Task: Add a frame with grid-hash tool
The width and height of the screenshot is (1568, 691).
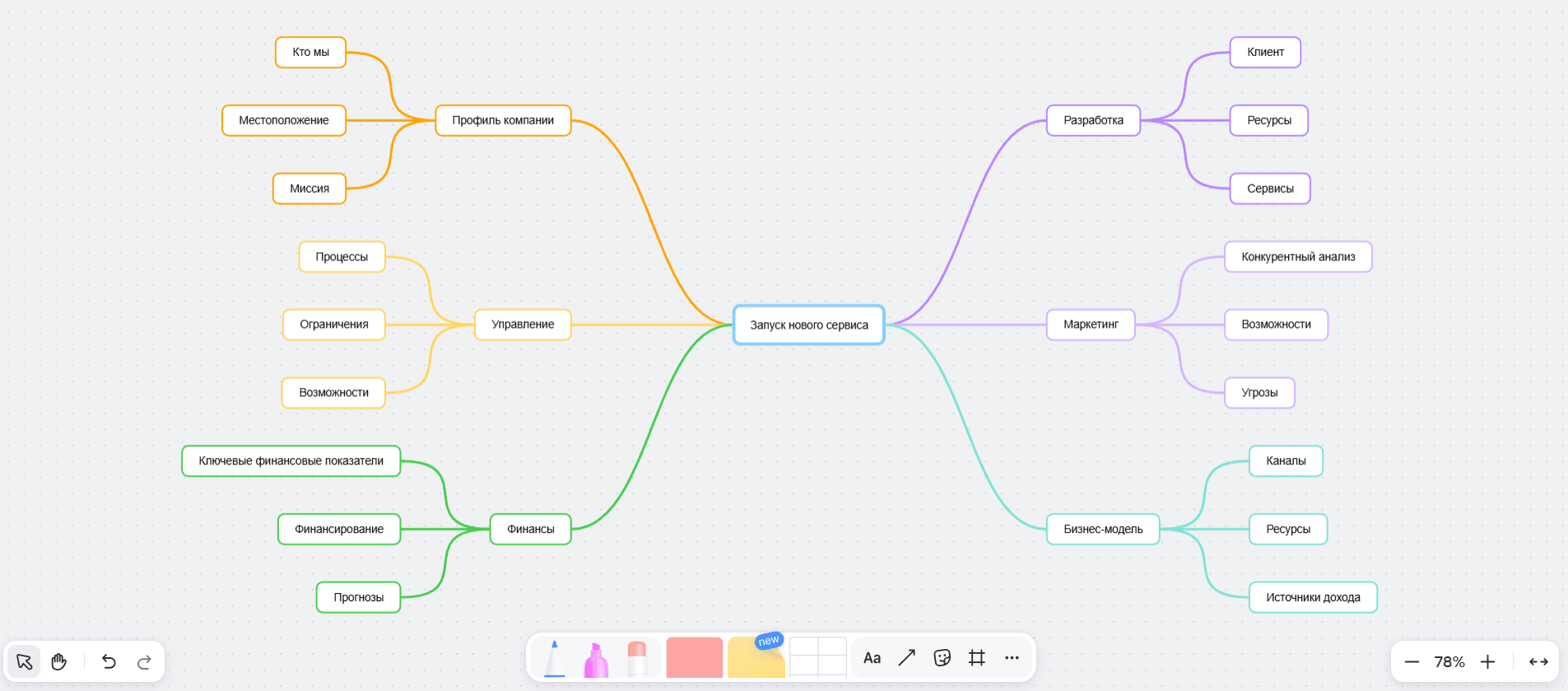Action: click(977, 657)
